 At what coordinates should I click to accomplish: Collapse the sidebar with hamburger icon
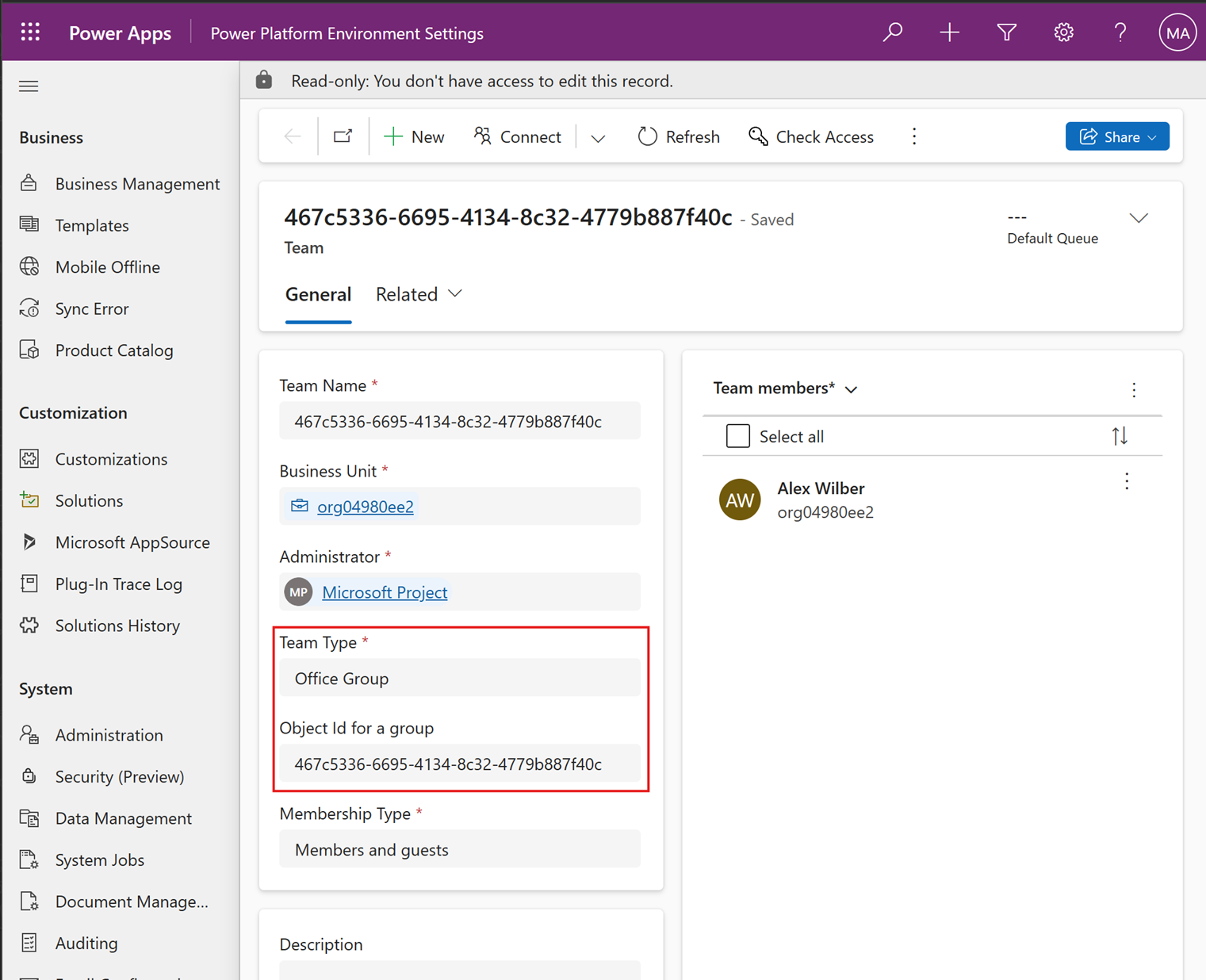pos(29,86)
